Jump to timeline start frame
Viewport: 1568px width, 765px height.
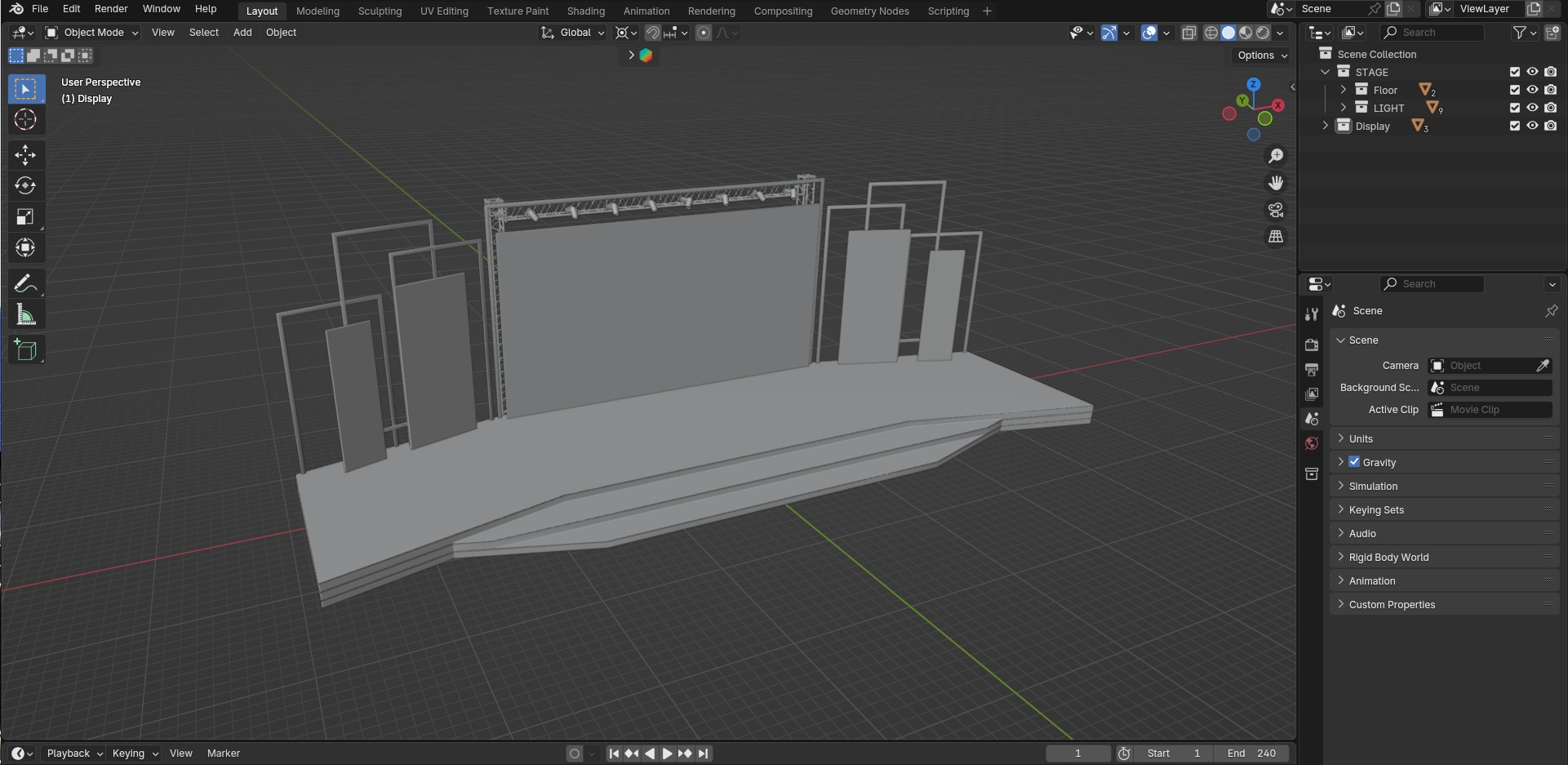pyautogui.click(x=614, y=754)
